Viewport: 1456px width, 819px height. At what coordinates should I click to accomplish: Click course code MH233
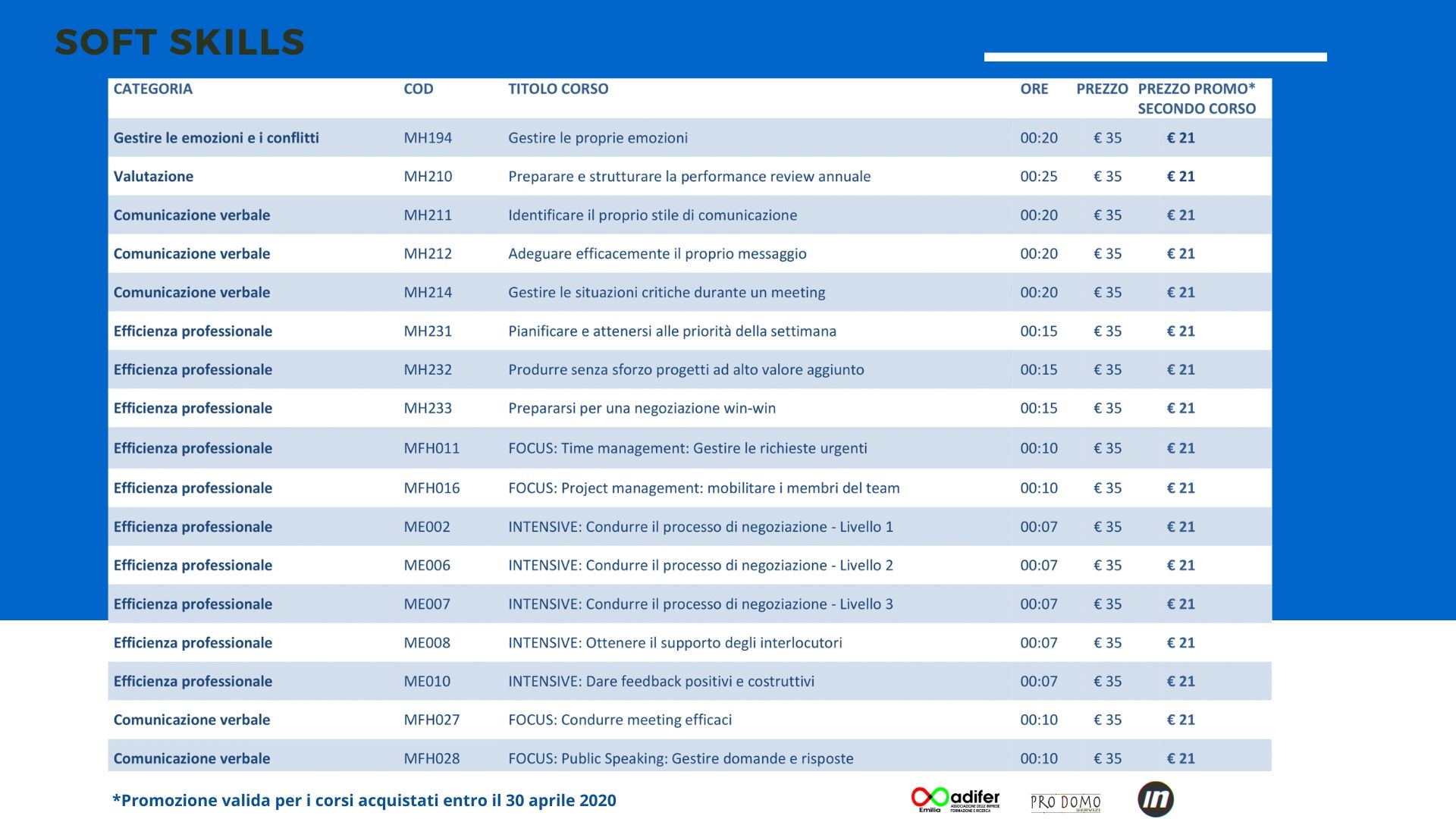428,409
